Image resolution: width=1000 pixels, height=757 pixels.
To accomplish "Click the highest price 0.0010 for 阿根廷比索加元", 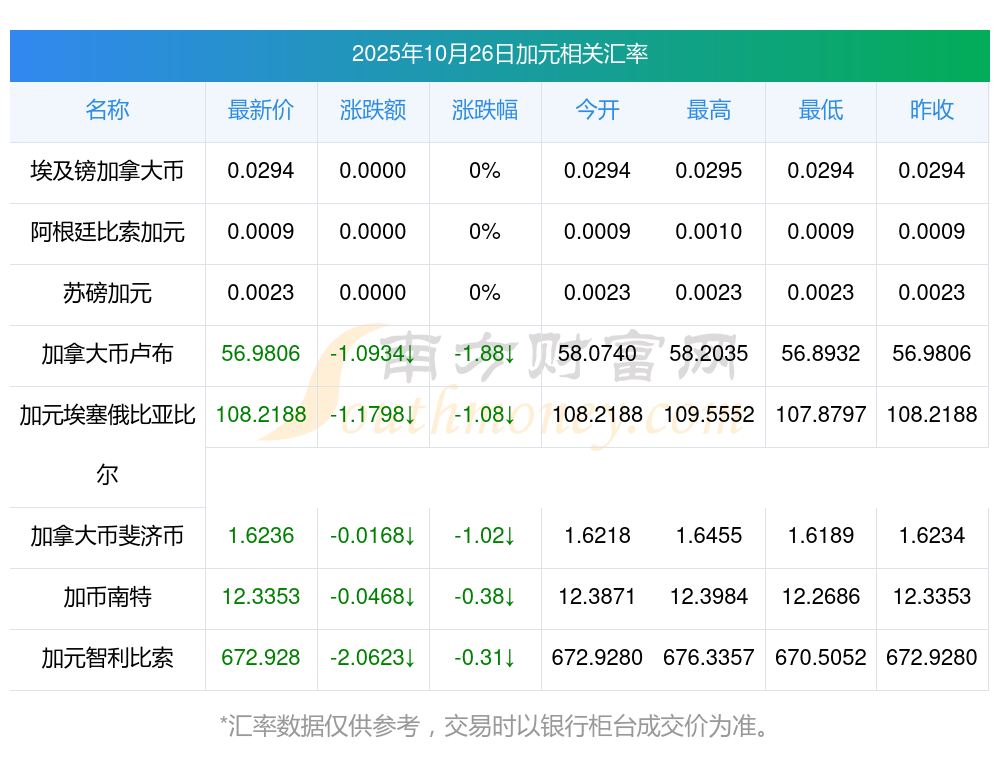I will point(709,232).
